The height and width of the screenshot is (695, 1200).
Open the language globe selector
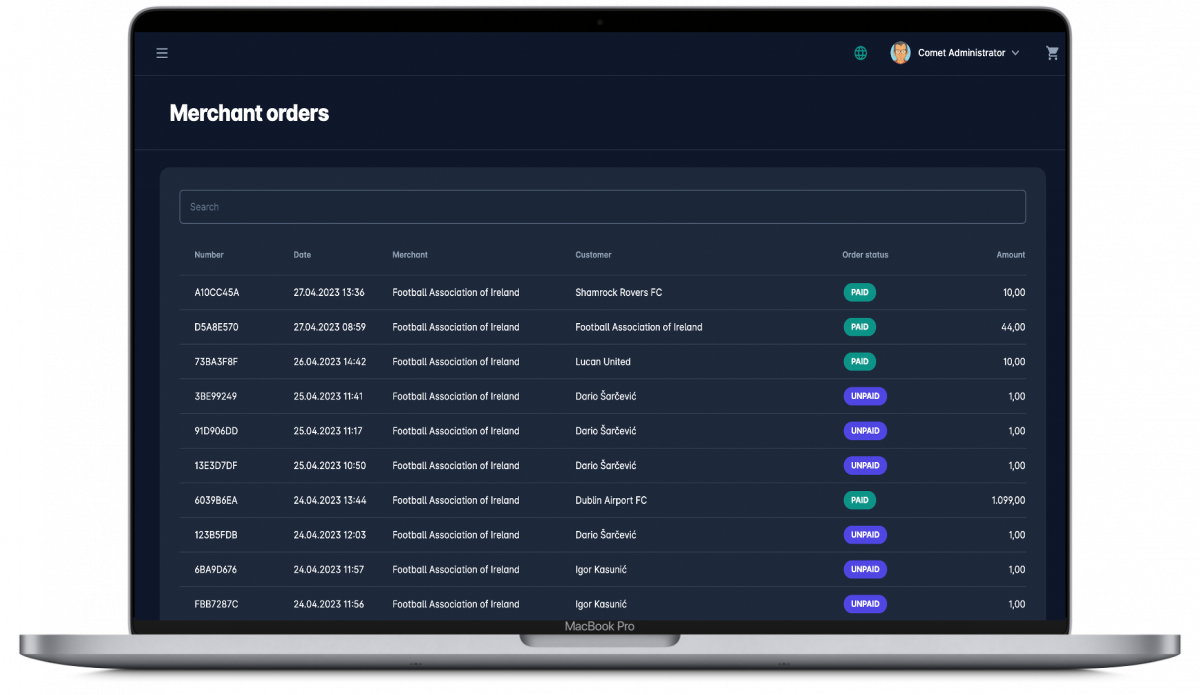tap(860, 52)
